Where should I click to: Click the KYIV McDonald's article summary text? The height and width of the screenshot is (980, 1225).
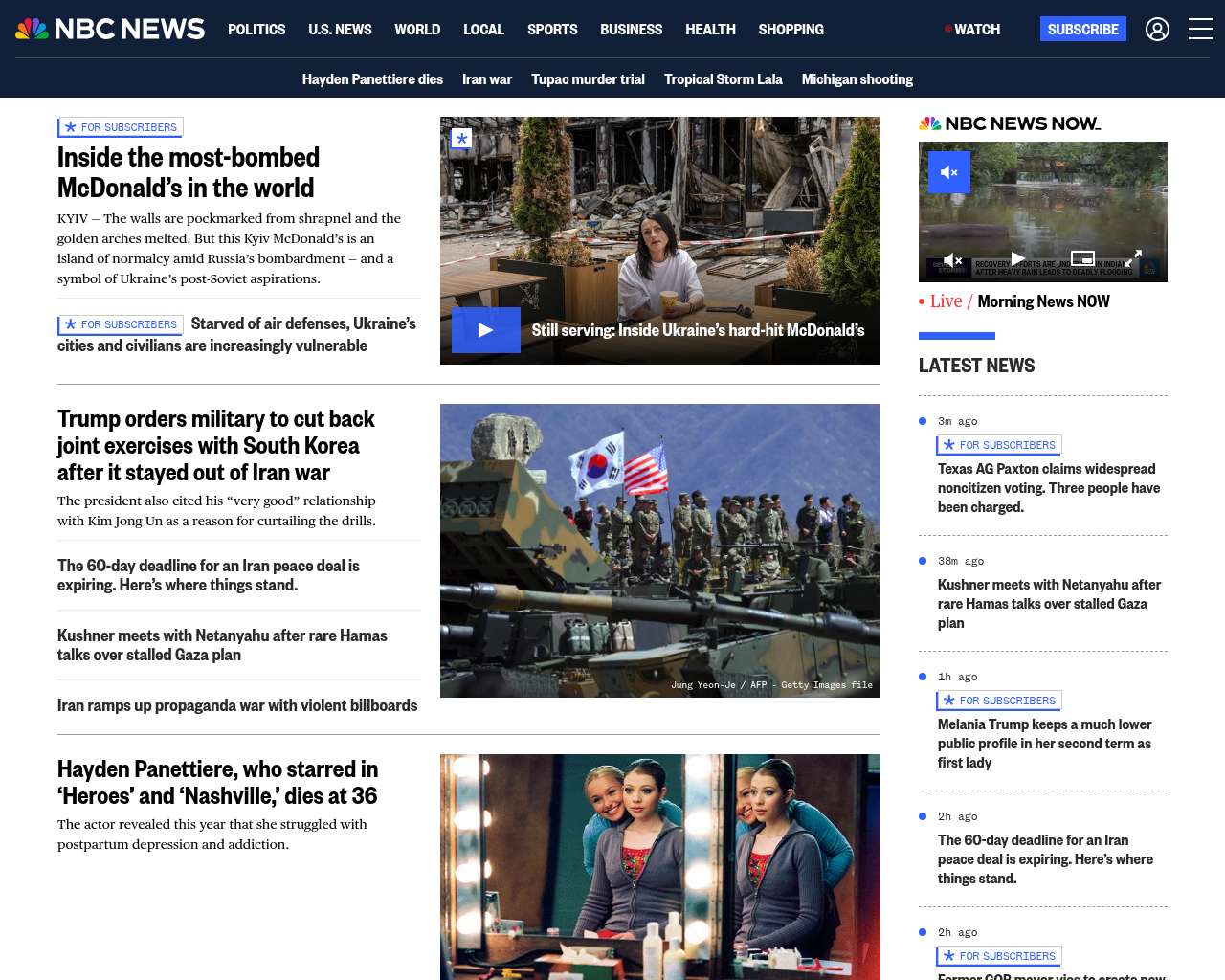(230, 249)
